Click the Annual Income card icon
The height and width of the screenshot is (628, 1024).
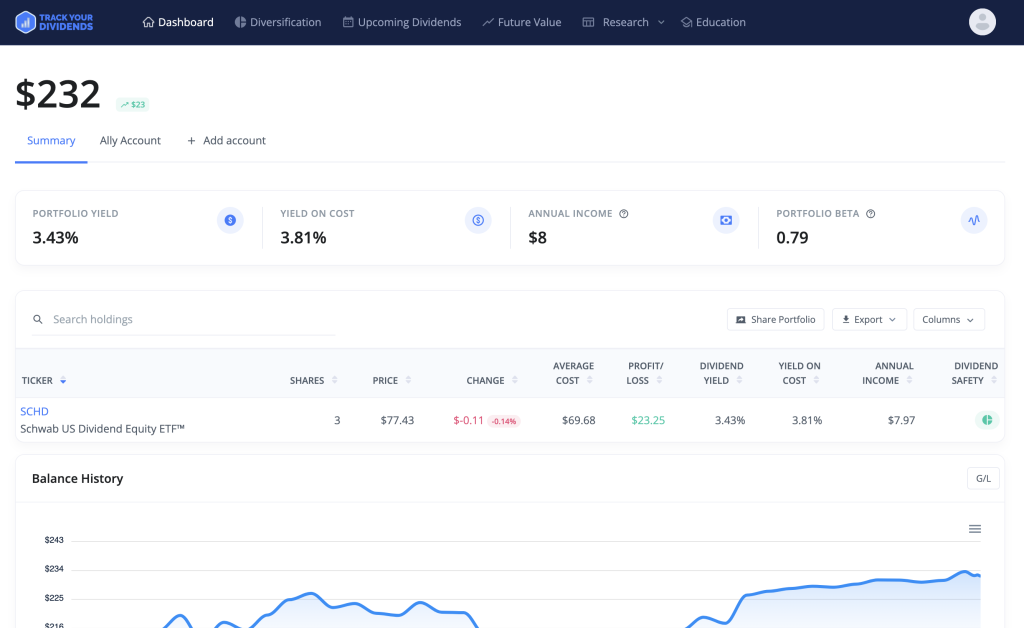tap(725, 220)
